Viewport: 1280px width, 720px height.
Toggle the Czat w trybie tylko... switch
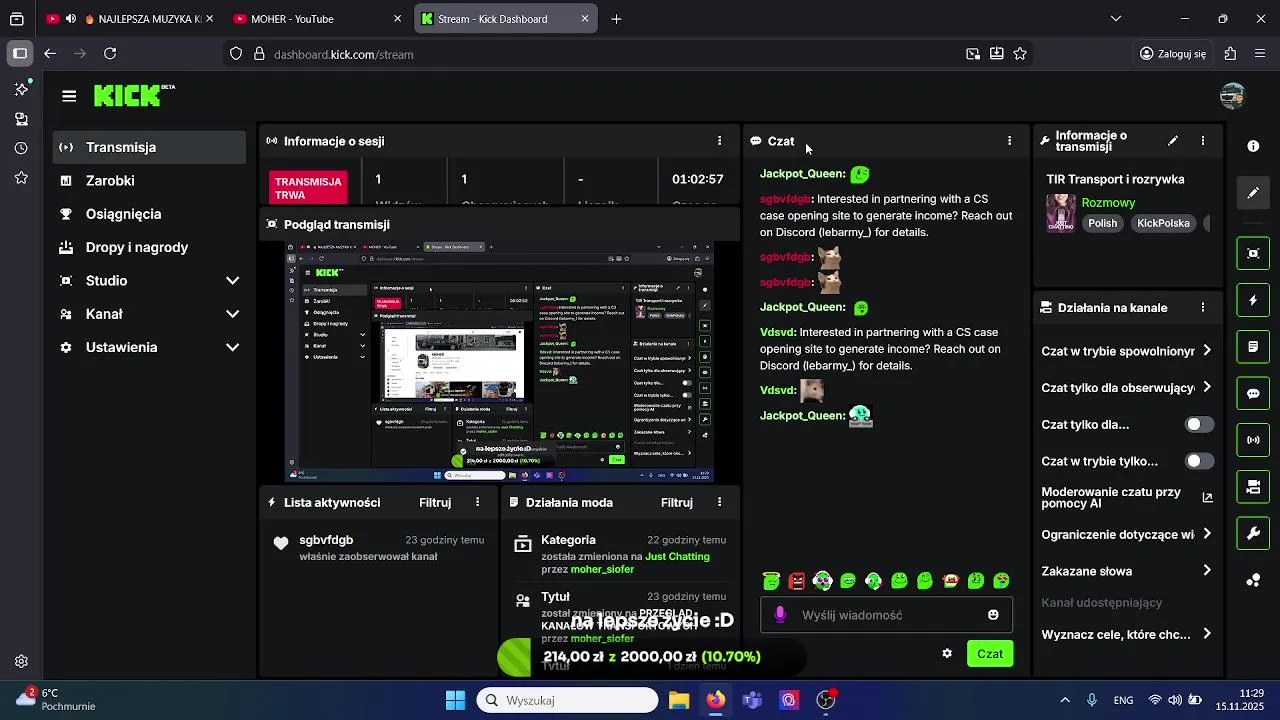1199,461
